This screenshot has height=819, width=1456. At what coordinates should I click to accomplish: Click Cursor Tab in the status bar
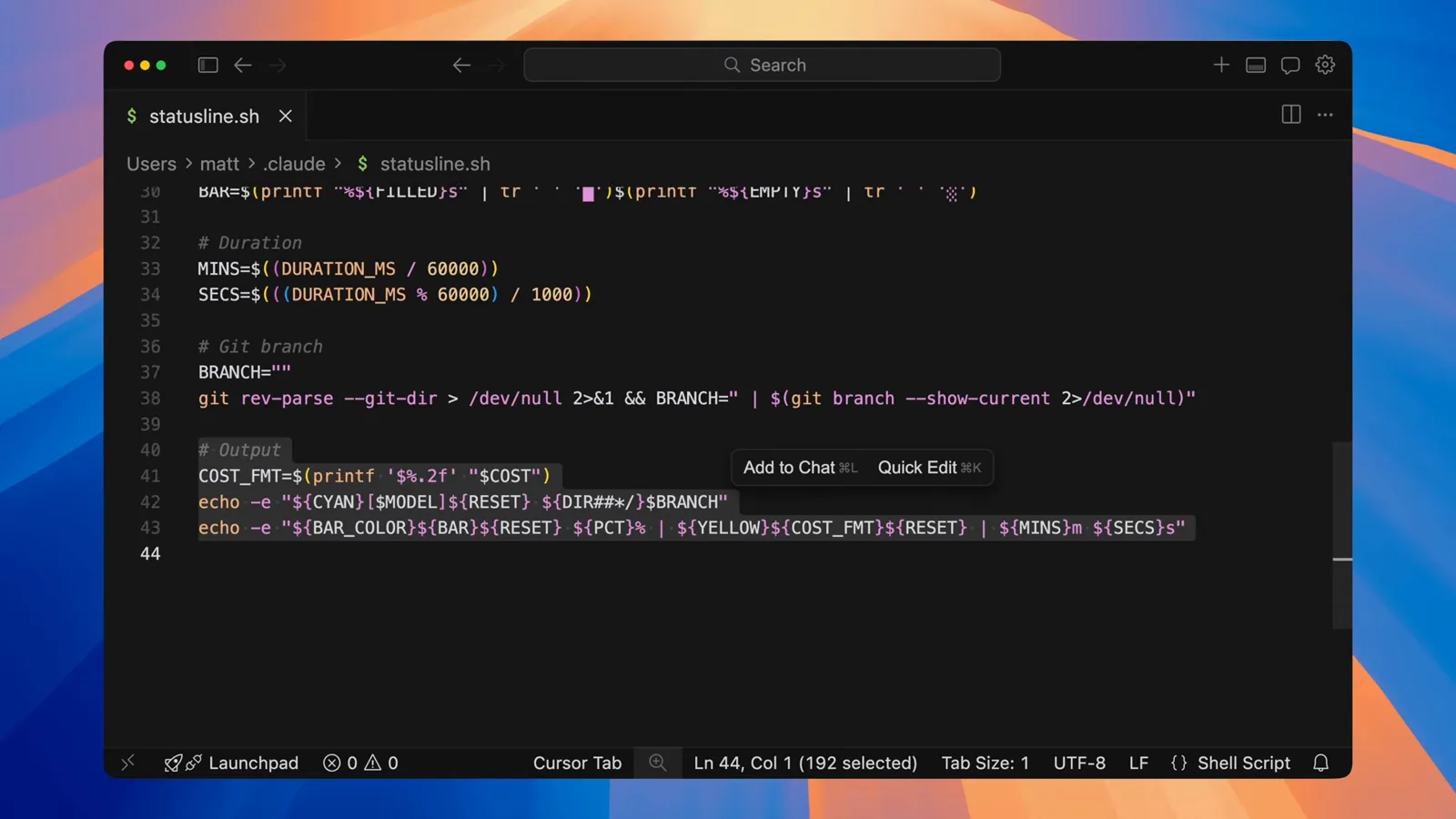[577, 763]
